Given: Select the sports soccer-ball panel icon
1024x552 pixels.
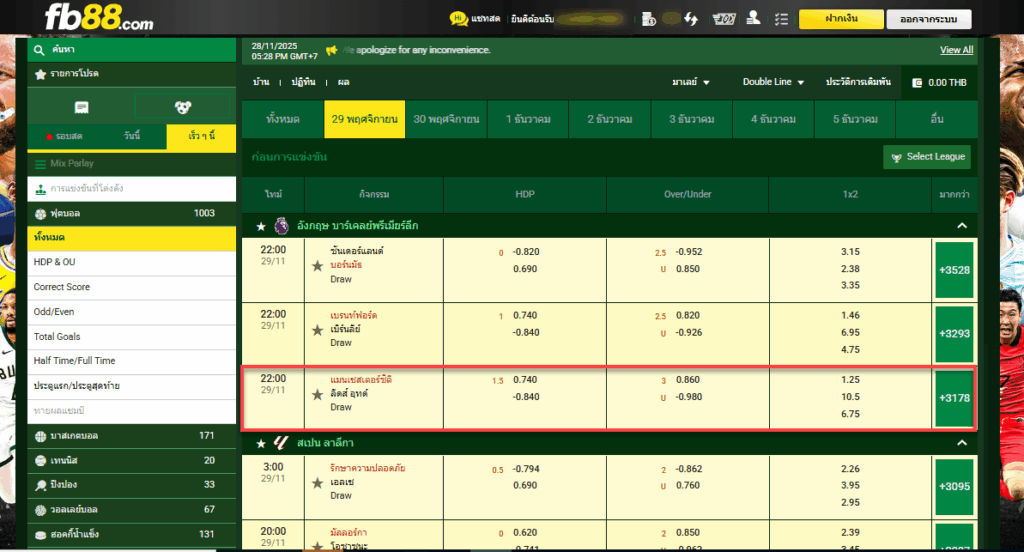Looking at the screenshot, I should (183, 107).
